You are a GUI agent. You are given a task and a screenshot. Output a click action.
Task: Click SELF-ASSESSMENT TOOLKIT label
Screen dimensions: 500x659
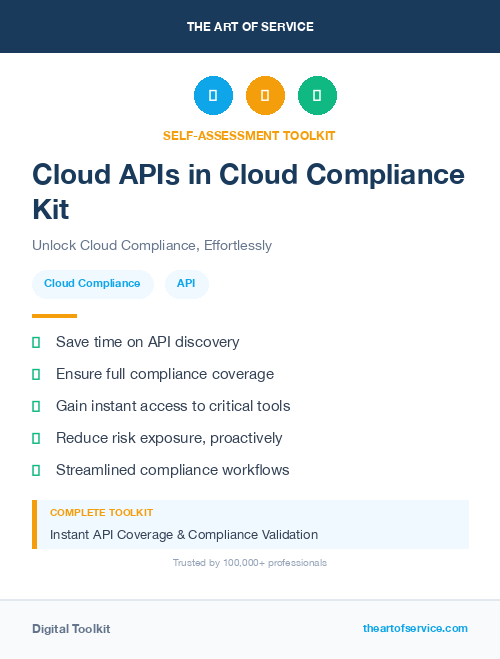pos(249,136)
